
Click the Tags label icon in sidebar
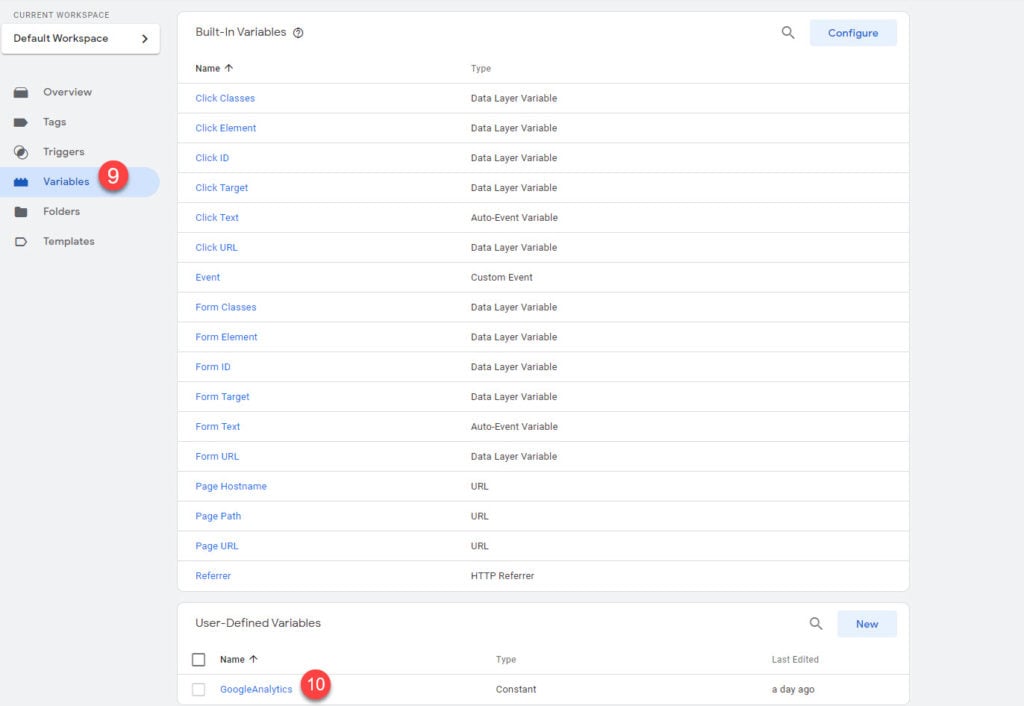click(21, 122)
